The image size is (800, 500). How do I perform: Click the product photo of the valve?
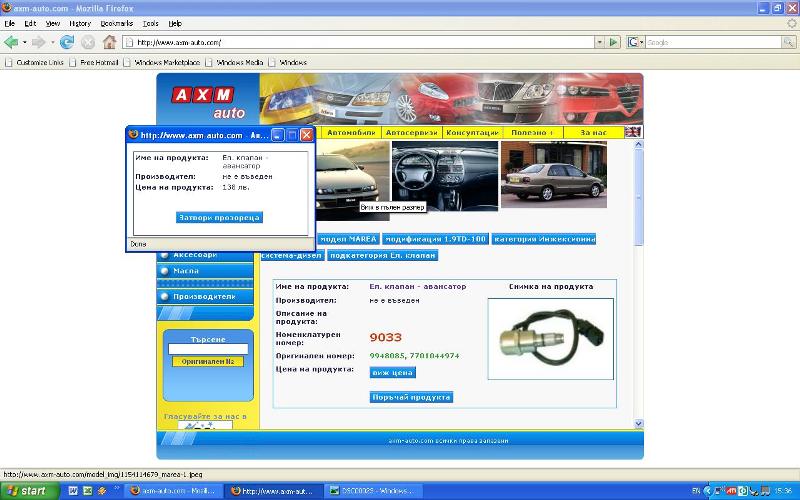click(551, 338)
